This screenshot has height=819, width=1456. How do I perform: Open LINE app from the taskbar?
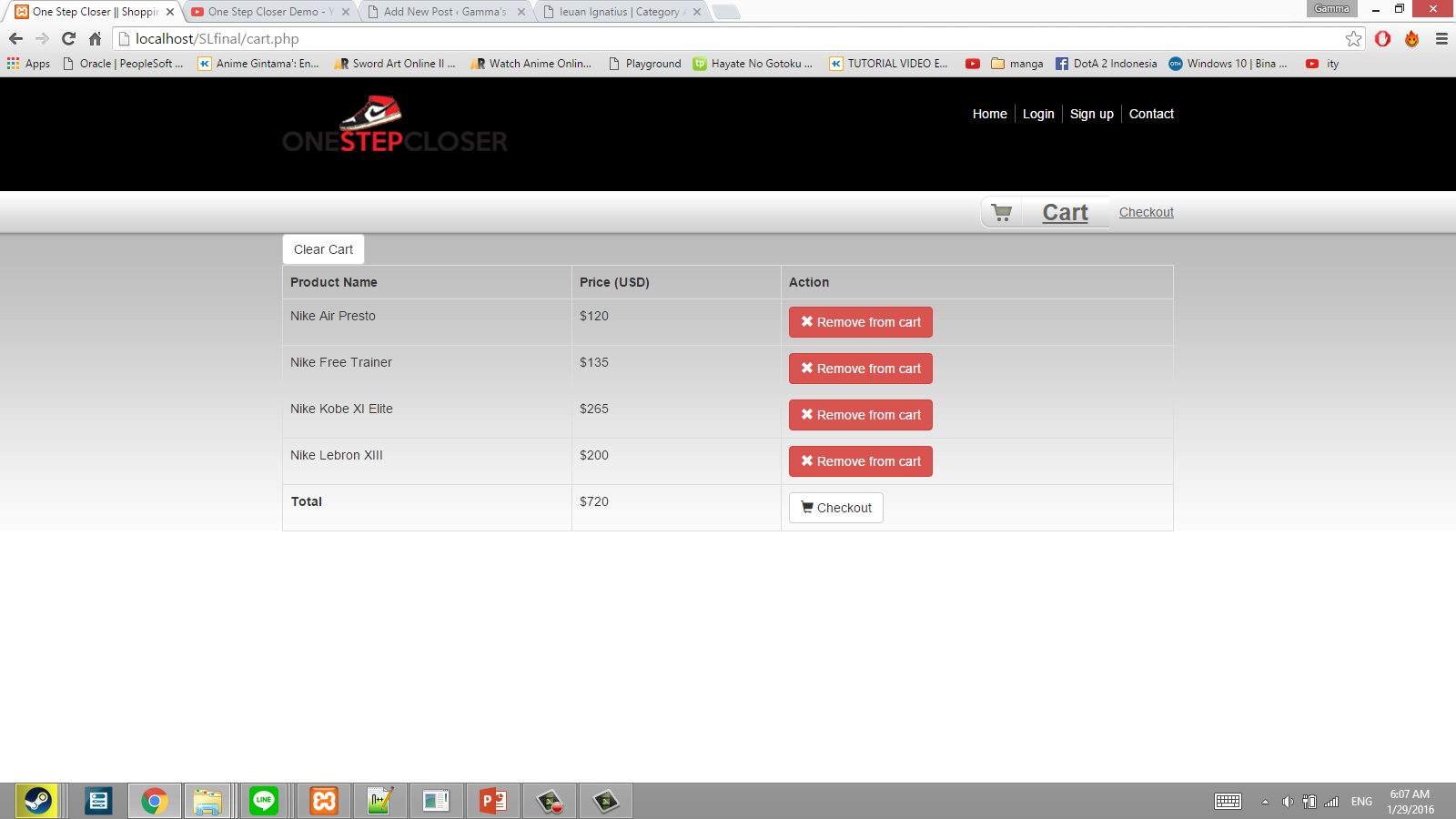(264, 801)
